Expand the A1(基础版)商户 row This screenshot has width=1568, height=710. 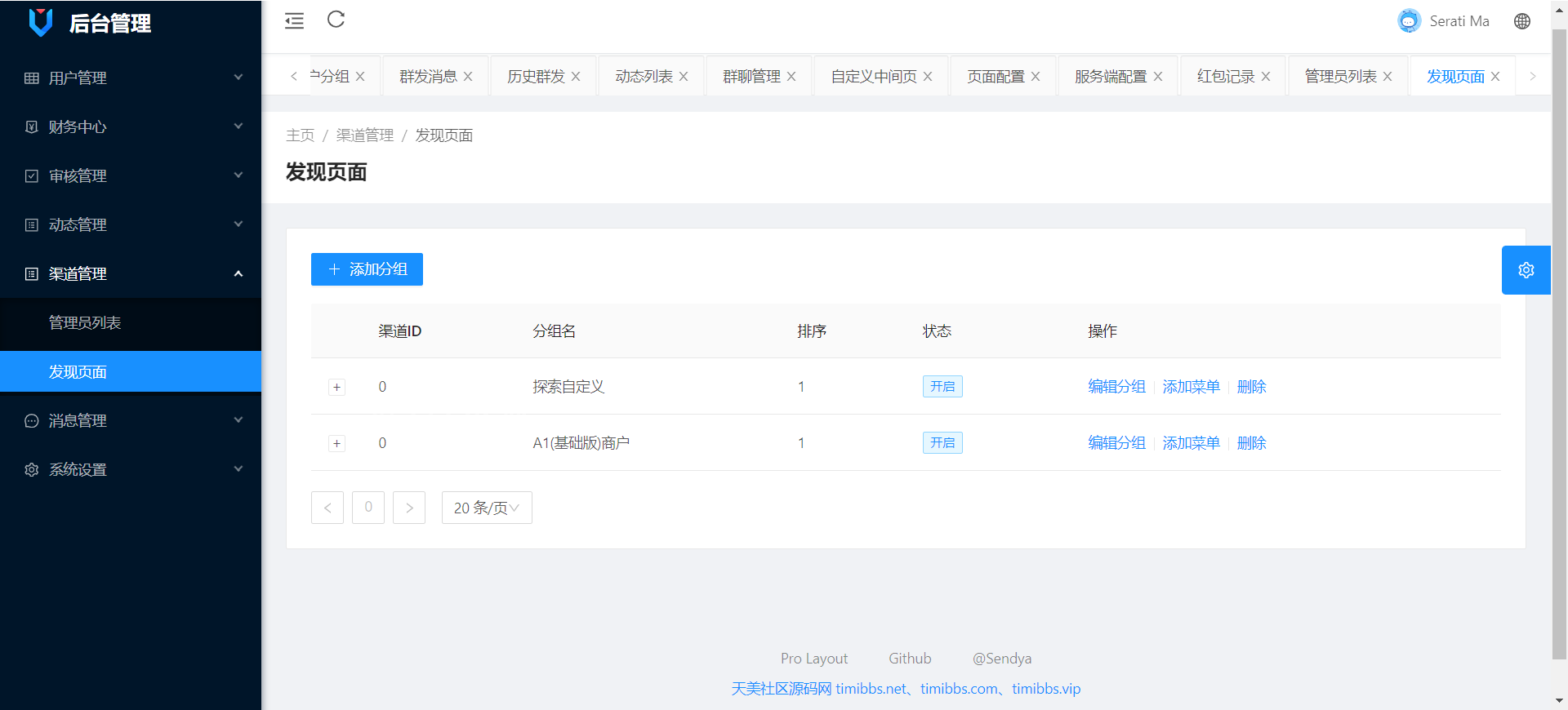(336, 444)
